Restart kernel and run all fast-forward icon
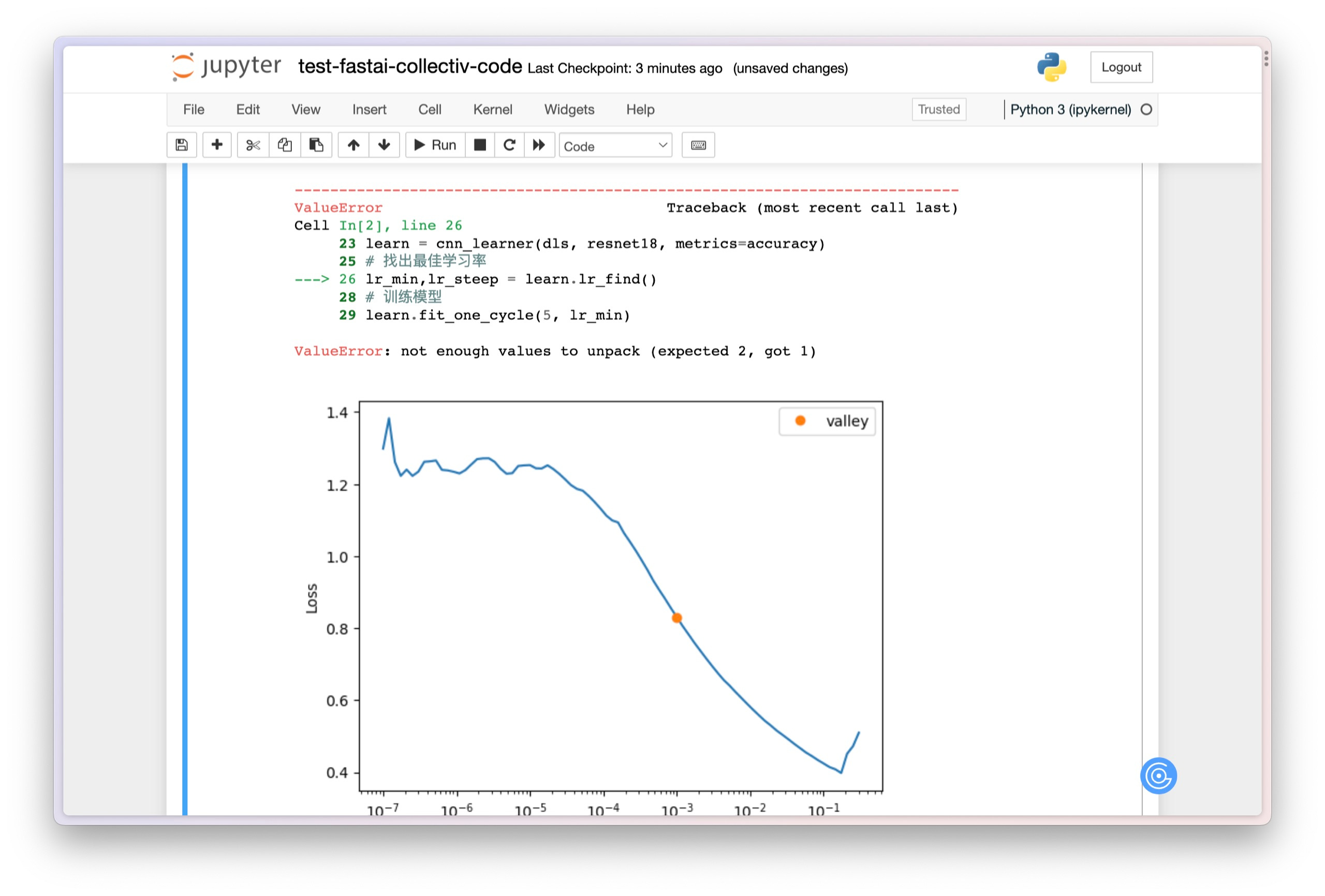The width and height of the screenshot is (1325, 896). click(x=539, y=145)
